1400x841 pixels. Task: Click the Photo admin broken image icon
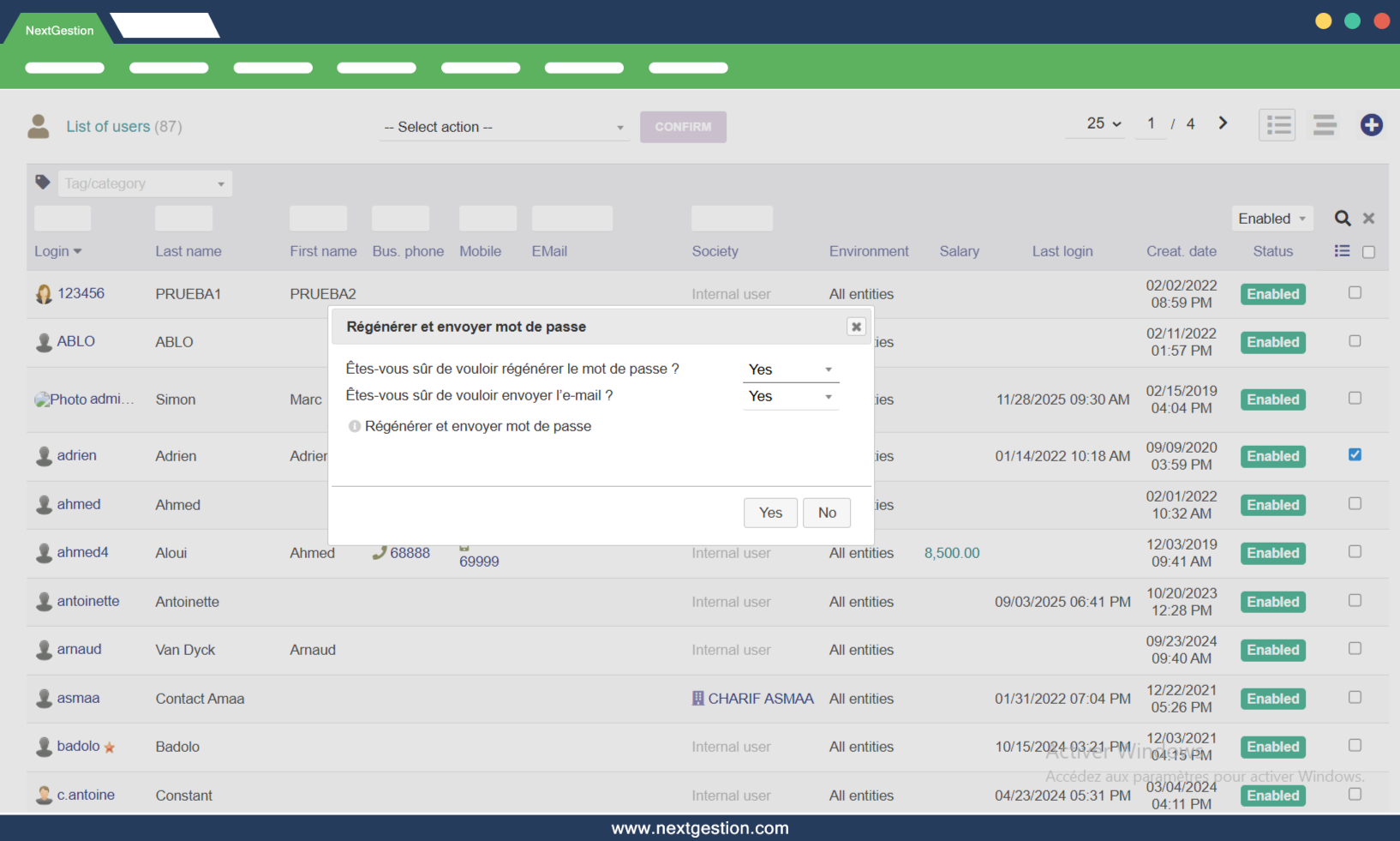pyautogui.click(x=42, y=399)
